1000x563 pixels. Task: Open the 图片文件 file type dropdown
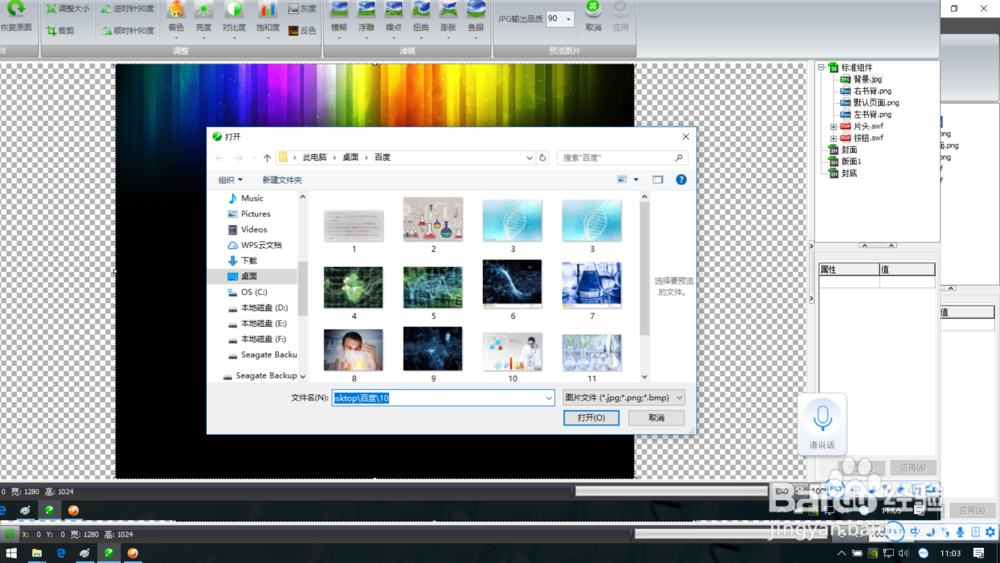[x=624, y=398]
